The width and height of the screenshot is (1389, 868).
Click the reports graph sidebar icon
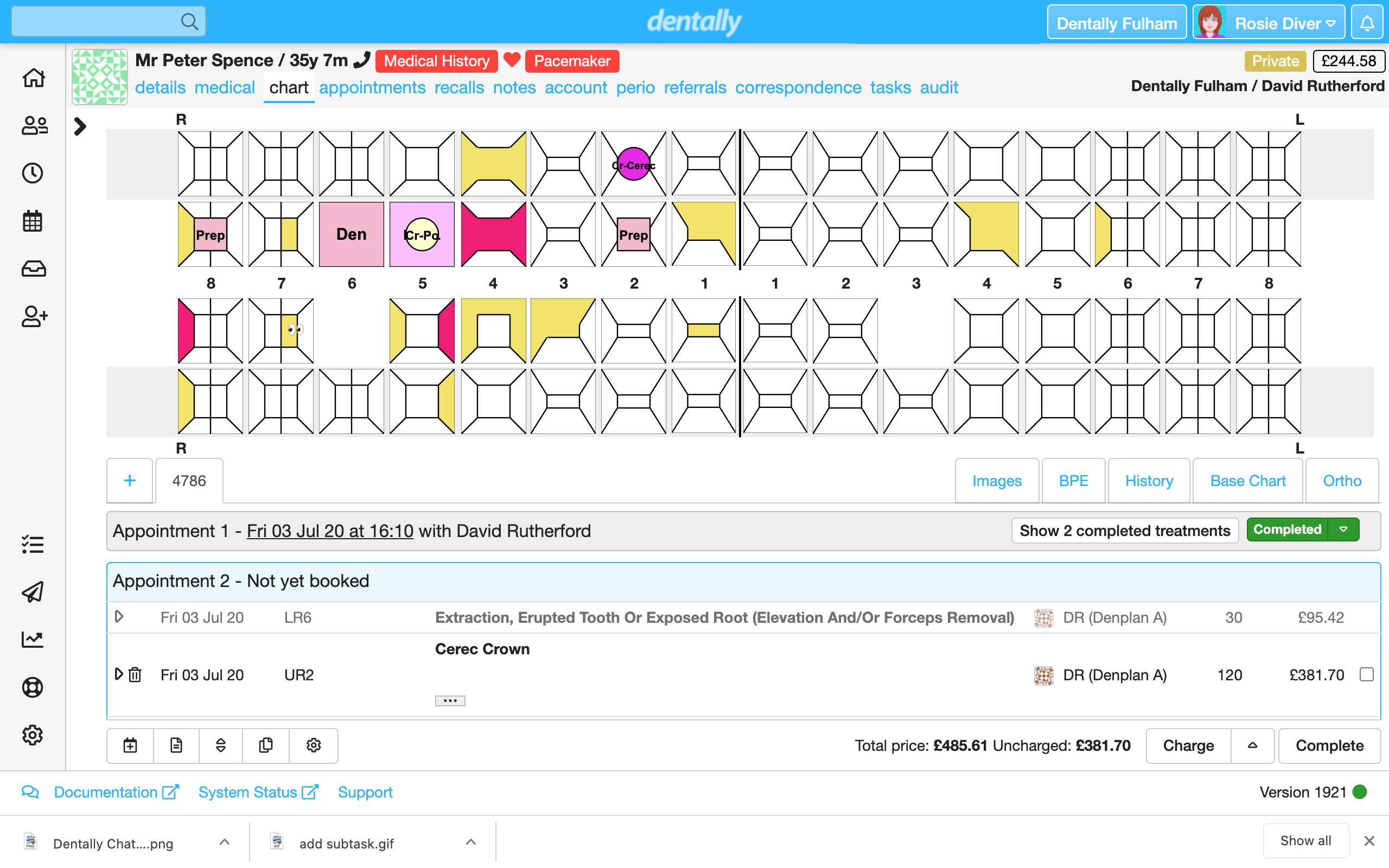click(x=33, y=640)
